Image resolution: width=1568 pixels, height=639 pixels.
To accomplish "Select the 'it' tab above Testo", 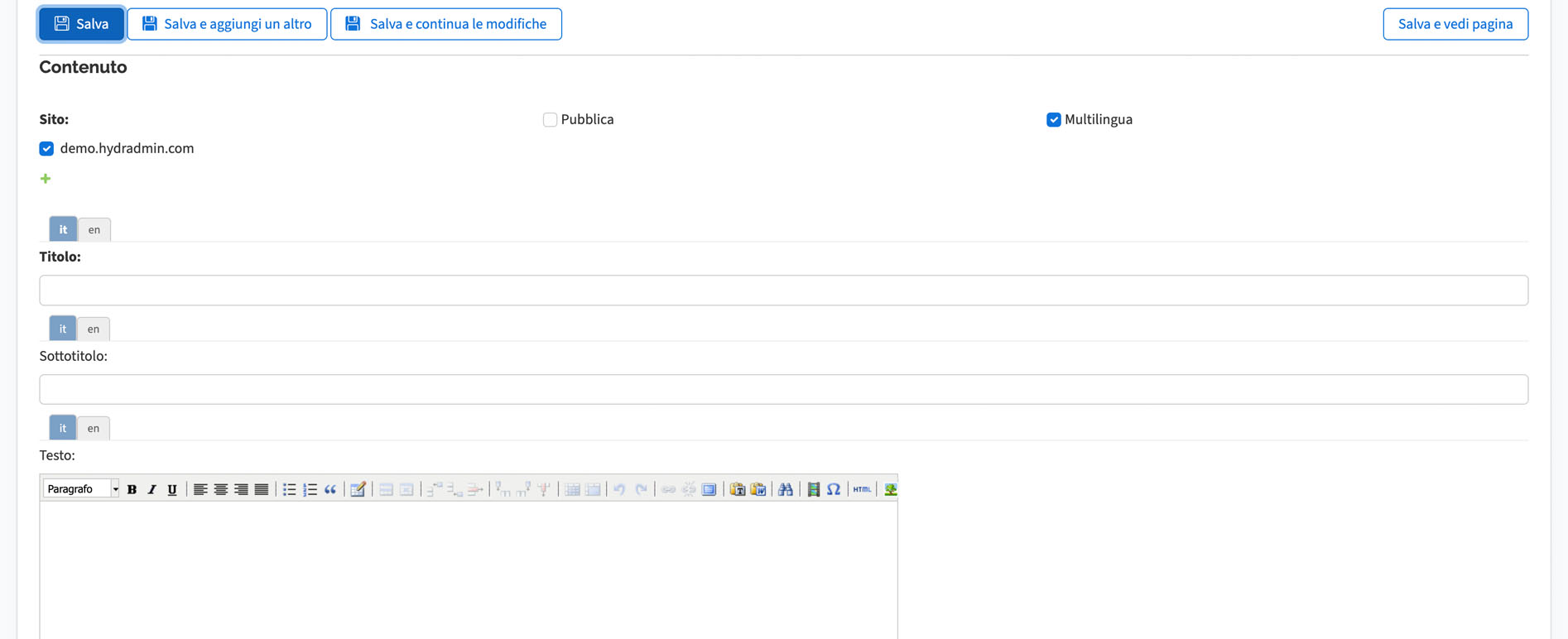I will click(x=63, y=428).
